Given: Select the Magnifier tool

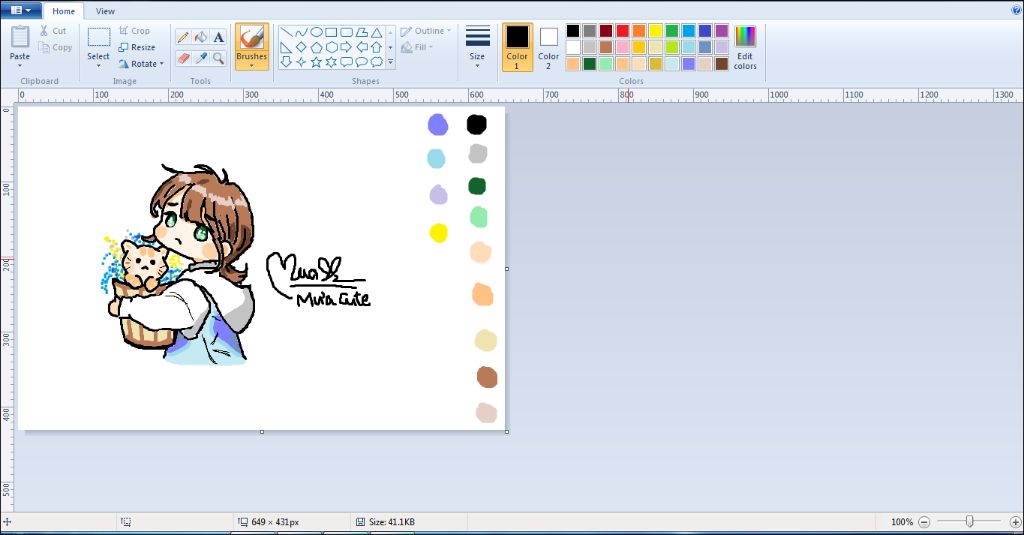Looking at the screenshot, I should [x=218, y=59].
